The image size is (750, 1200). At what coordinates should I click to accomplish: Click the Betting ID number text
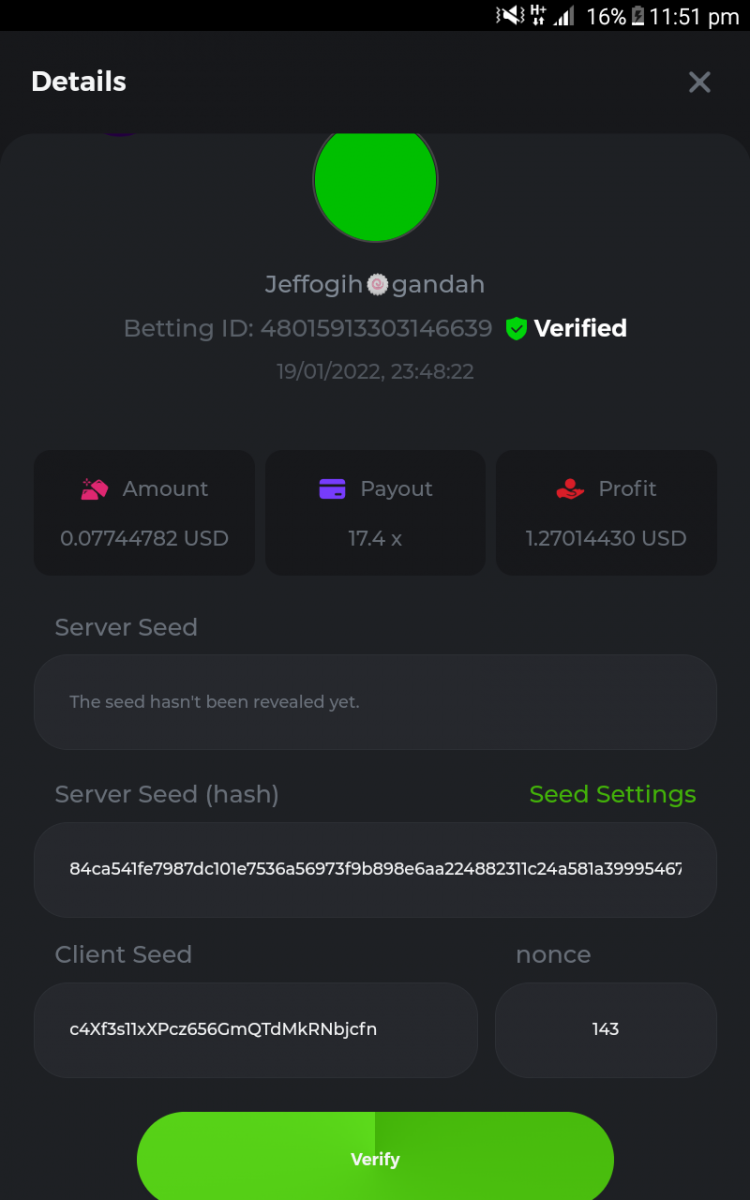376,329
